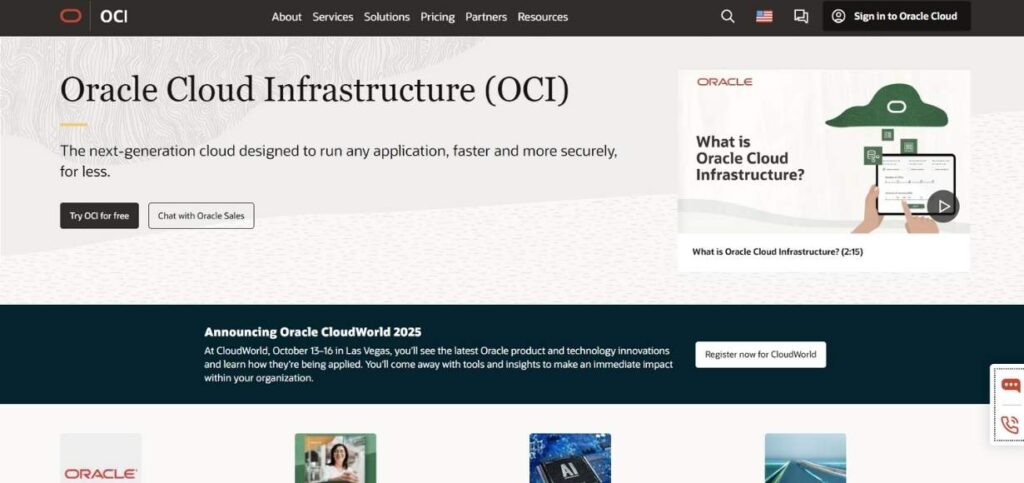Click Register now for CloudWorld
The width and height of the screenshot is (1024, 483).
click(760, 354)
